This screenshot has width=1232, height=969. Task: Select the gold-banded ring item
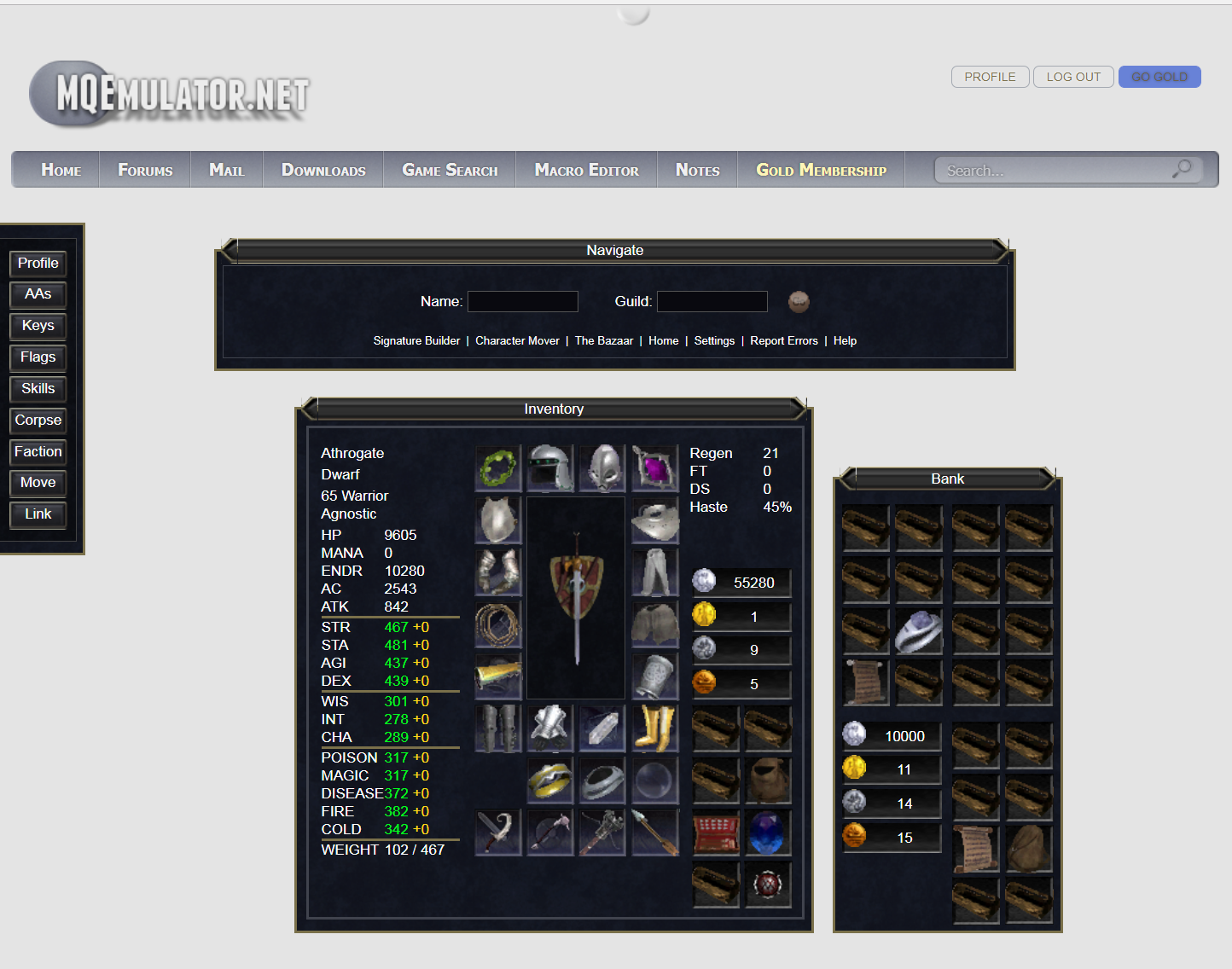(550, 780)
